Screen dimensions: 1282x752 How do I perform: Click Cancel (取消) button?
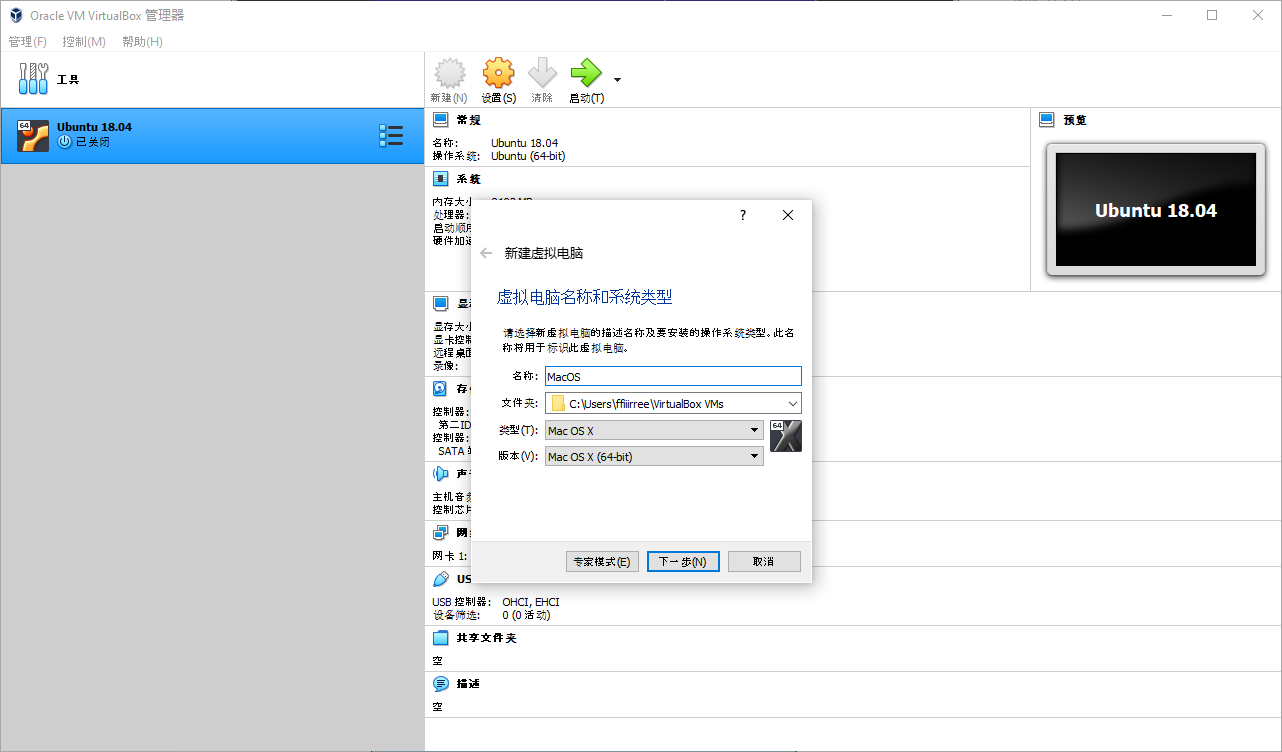(x=764, y=561)
